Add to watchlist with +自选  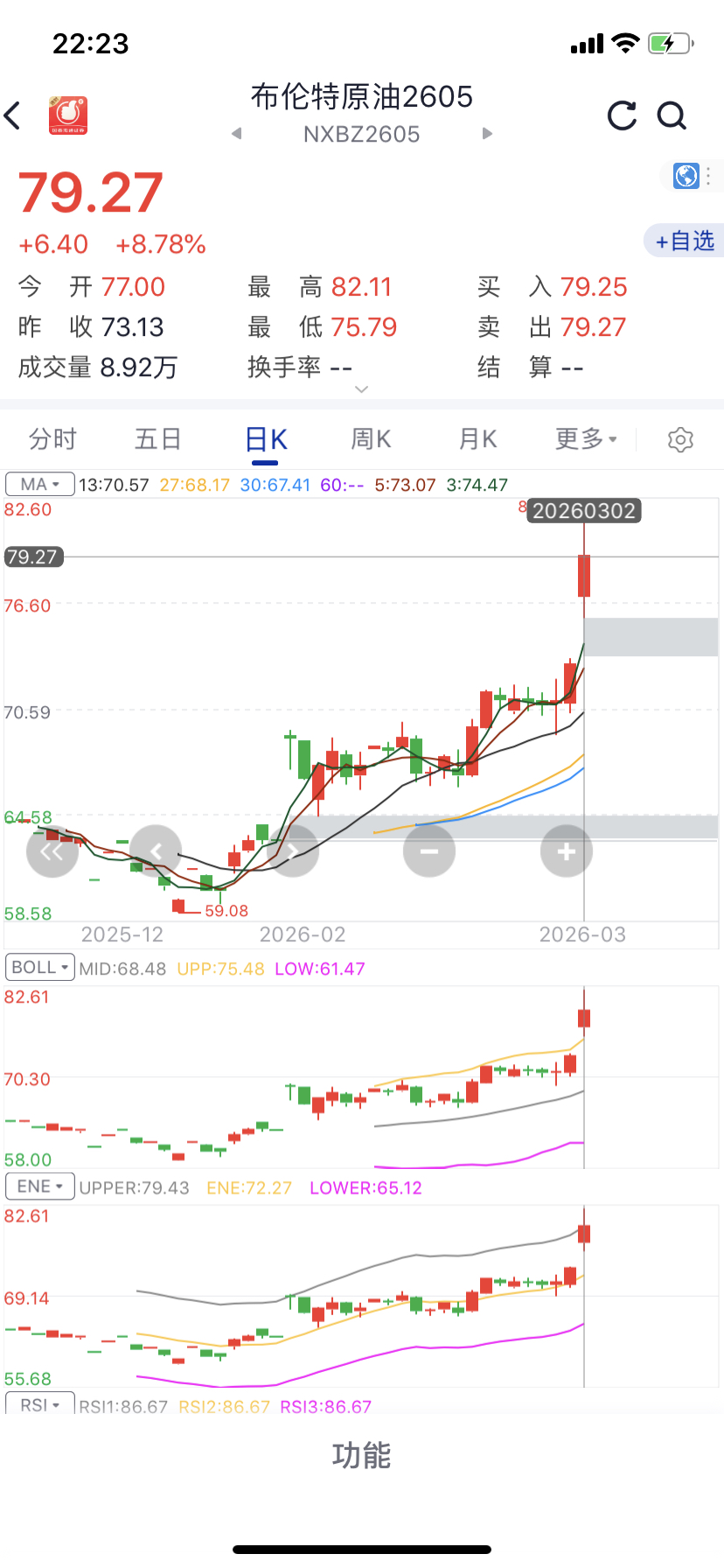686,241
